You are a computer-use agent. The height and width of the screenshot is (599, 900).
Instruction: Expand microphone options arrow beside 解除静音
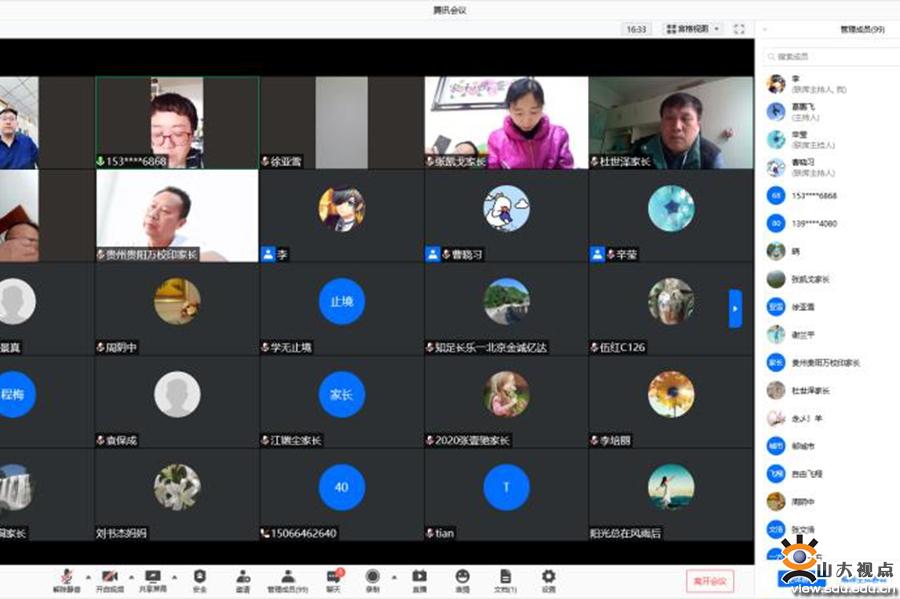coord(87,577)
